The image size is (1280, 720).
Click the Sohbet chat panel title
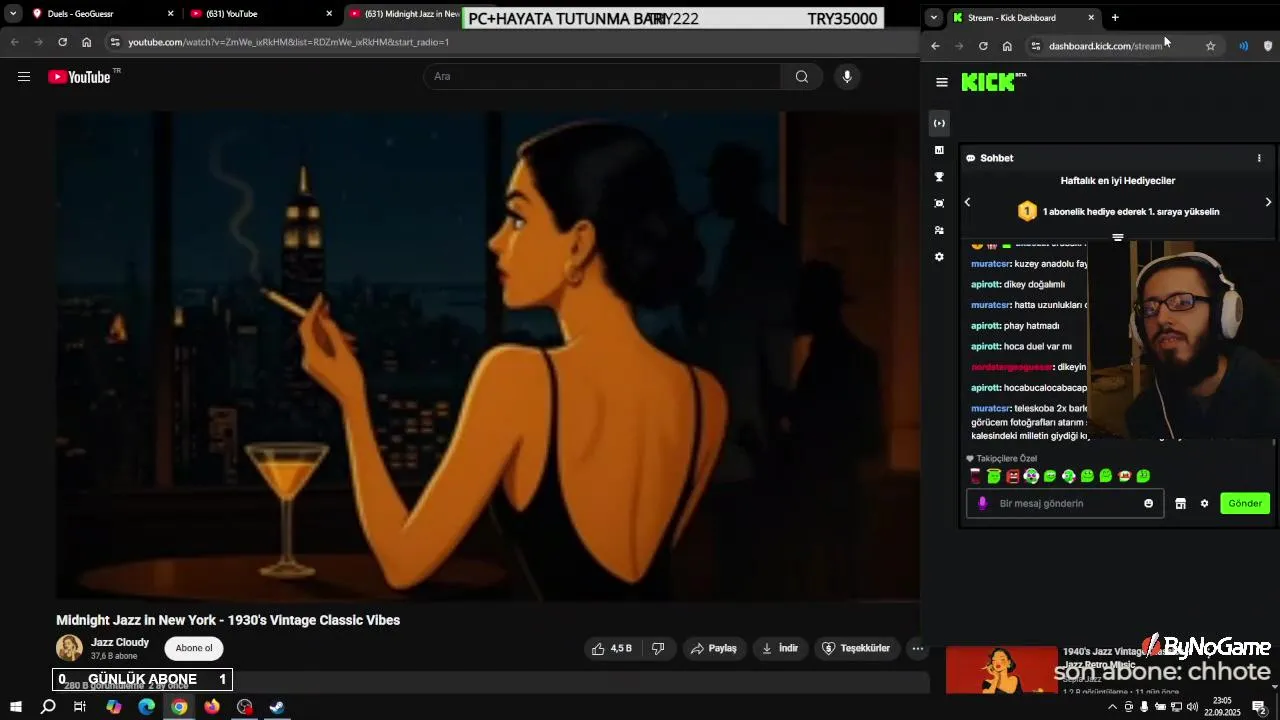997,158
